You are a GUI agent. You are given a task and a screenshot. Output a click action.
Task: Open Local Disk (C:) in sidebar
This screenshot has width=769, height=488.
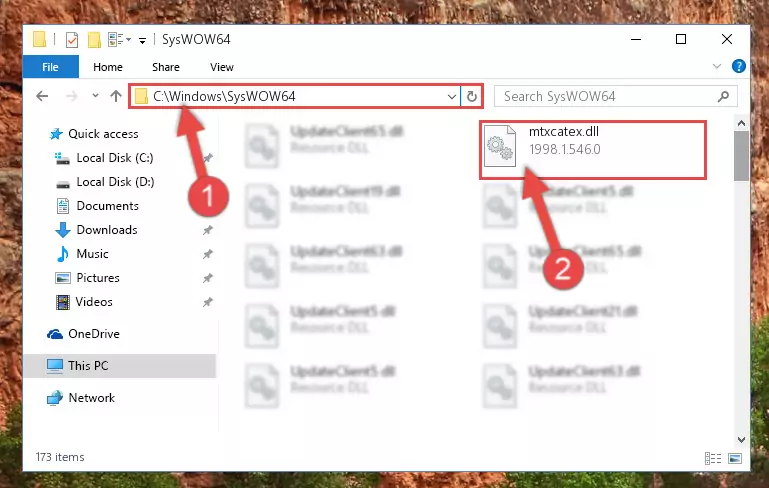pyautogui.click(x=115, y=158)
